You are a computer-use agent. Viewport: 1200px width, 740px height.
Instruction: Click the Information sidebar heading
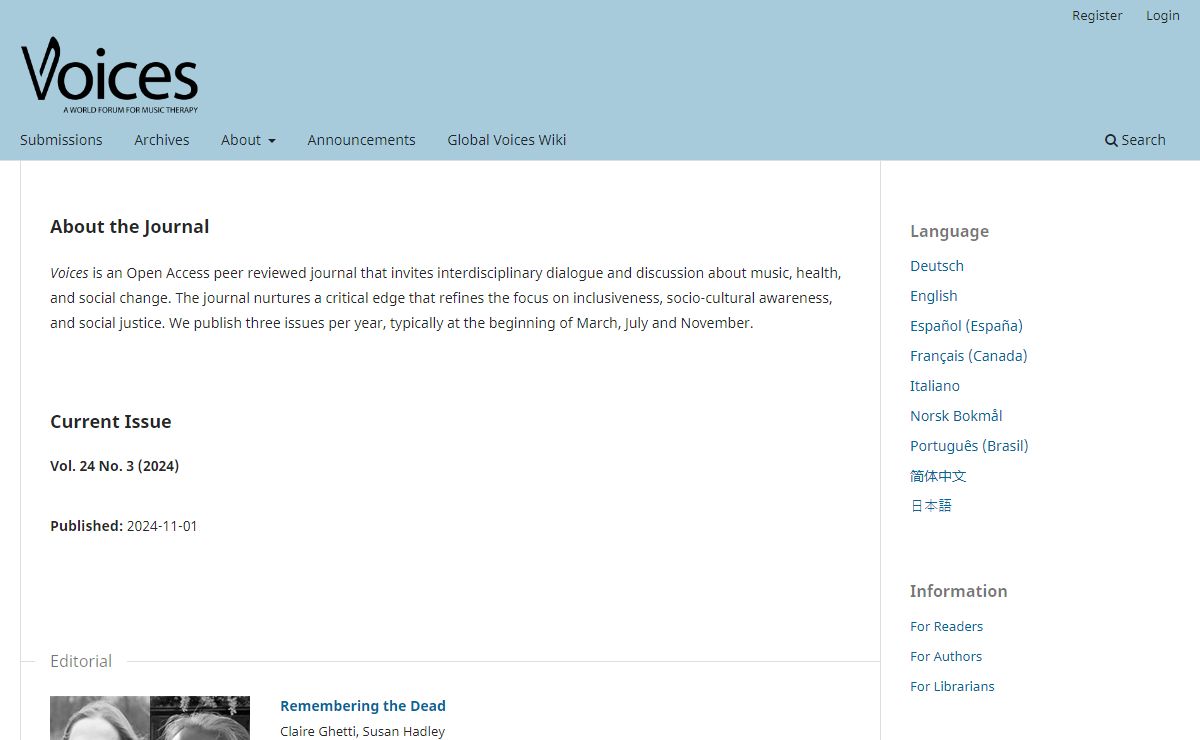pyautogui.click(x=958, y=591)
